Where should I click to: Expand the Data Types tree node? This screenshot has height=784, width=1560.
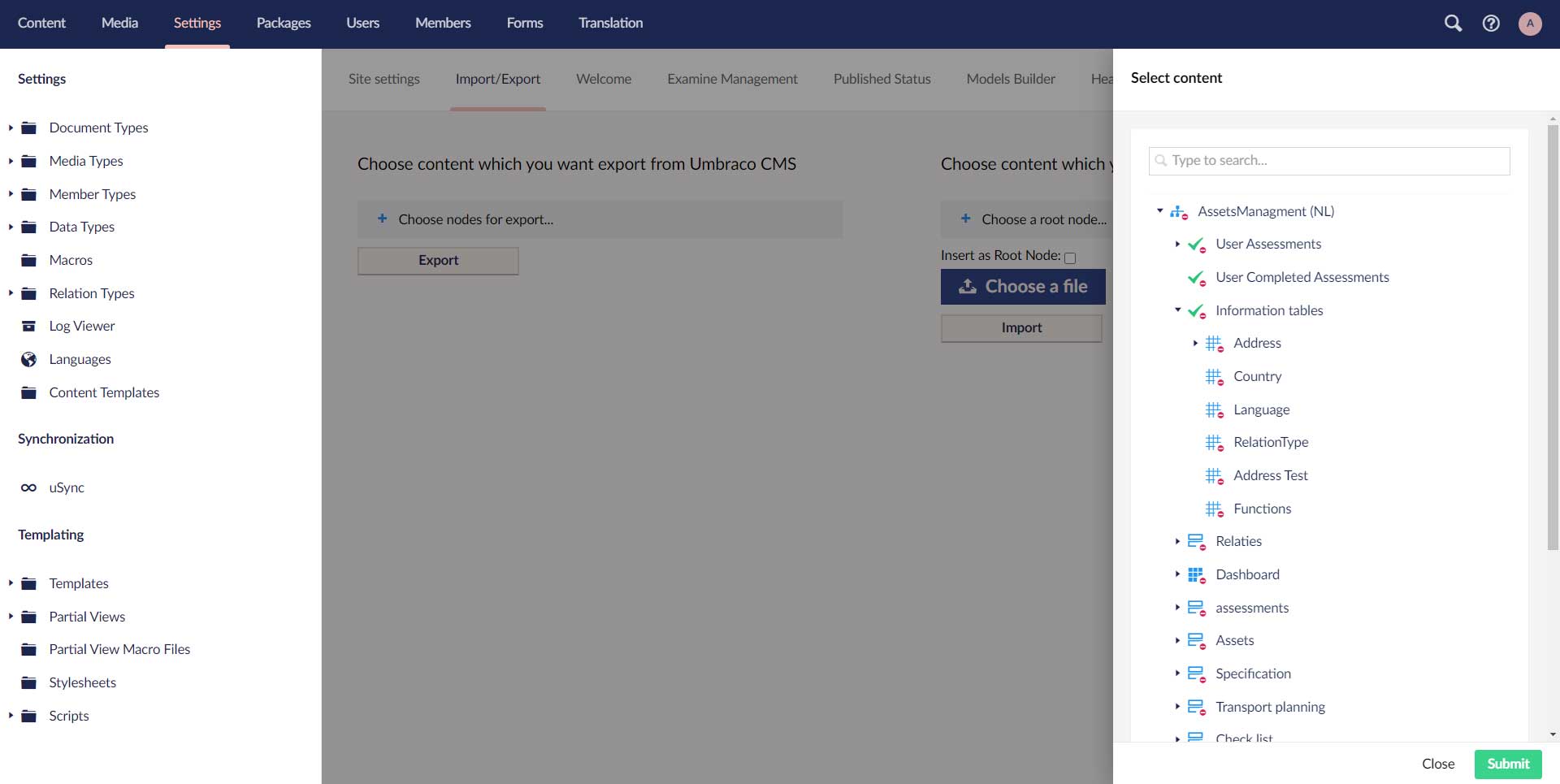[x=11, y=227]
